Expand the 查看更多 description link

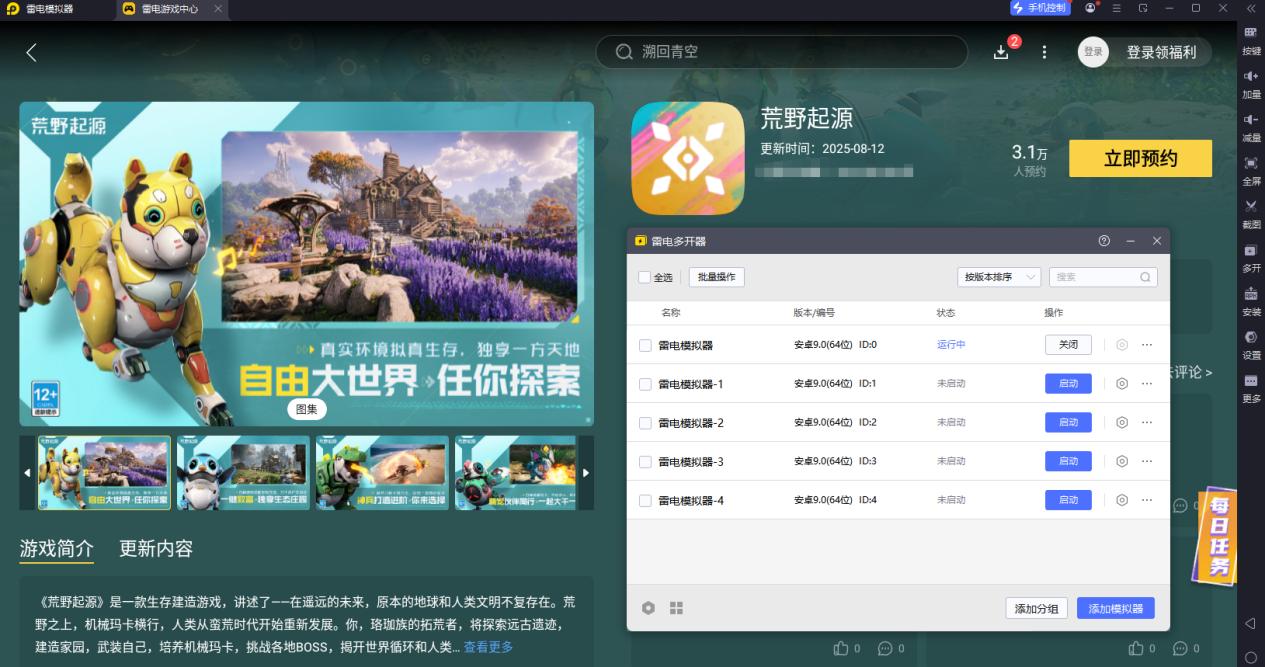[488, 647]
